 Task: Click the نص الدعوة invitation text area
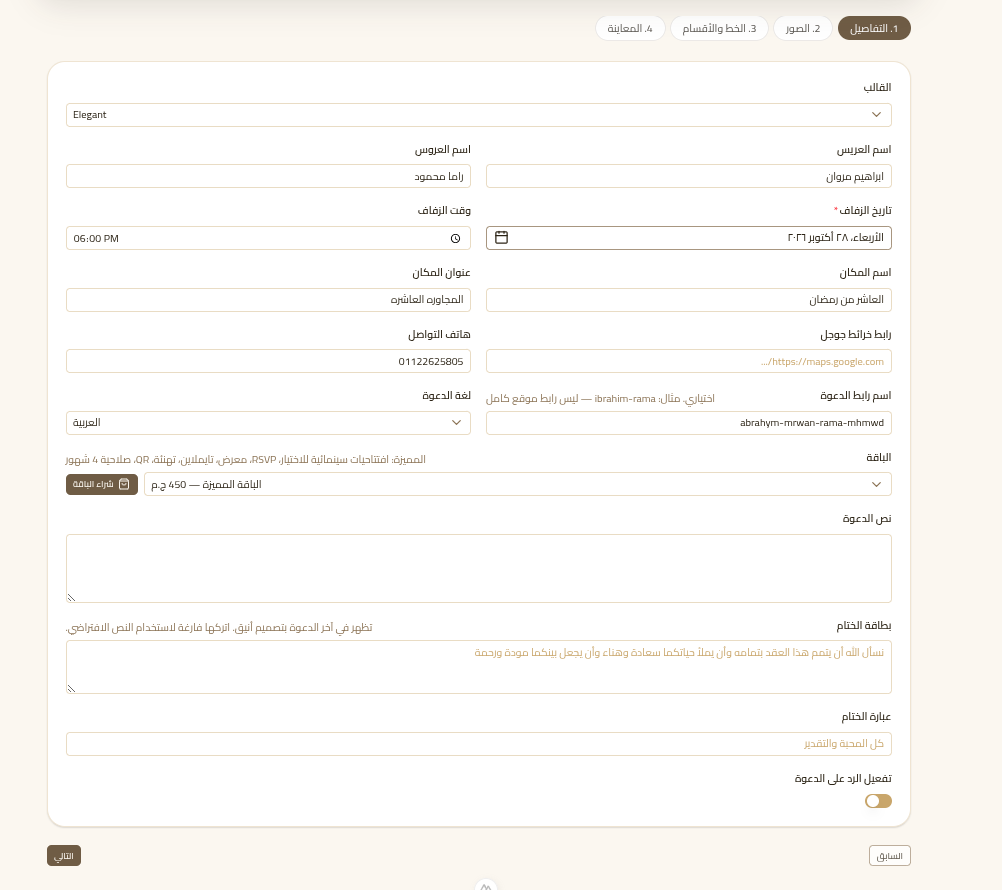click(x=479, y=569)
